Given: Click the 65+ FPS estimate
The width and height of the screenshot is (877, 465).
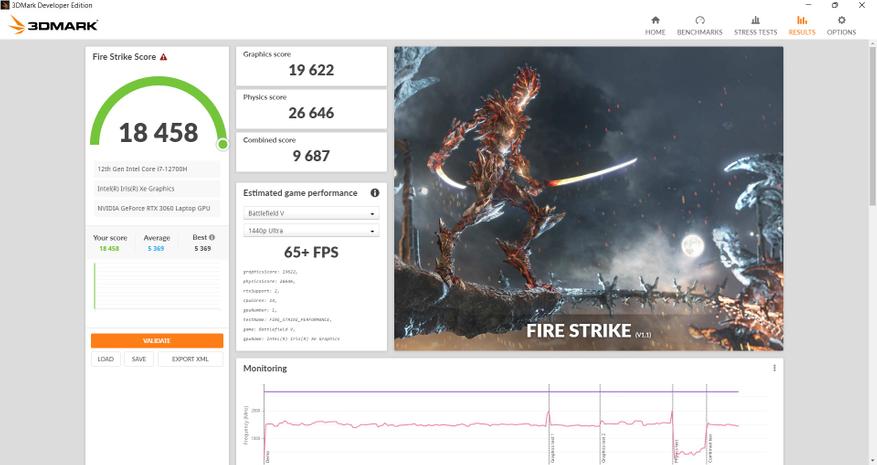Looking at the screenshot, I should [x=311, y=252].
